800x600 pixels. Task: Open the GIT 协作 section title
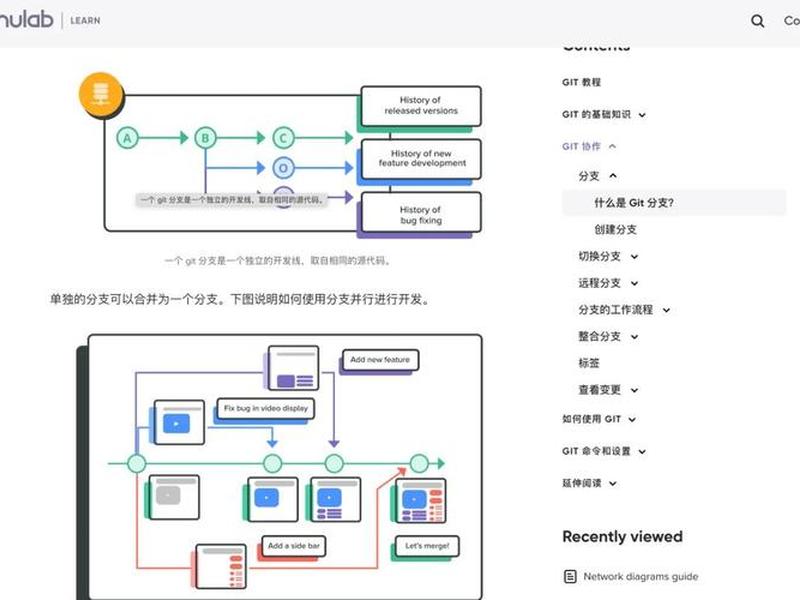581,146
